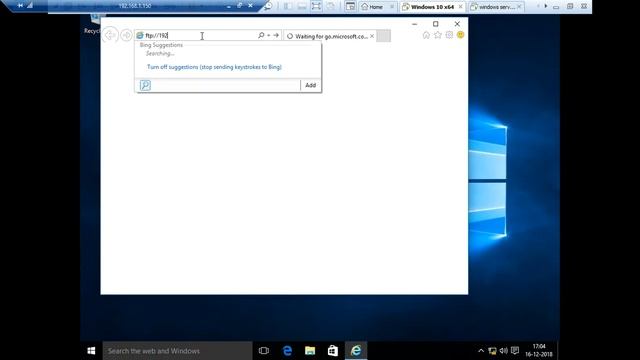Click the search magnifier in the address bar

pyautogui.click(x=261, y=36)
